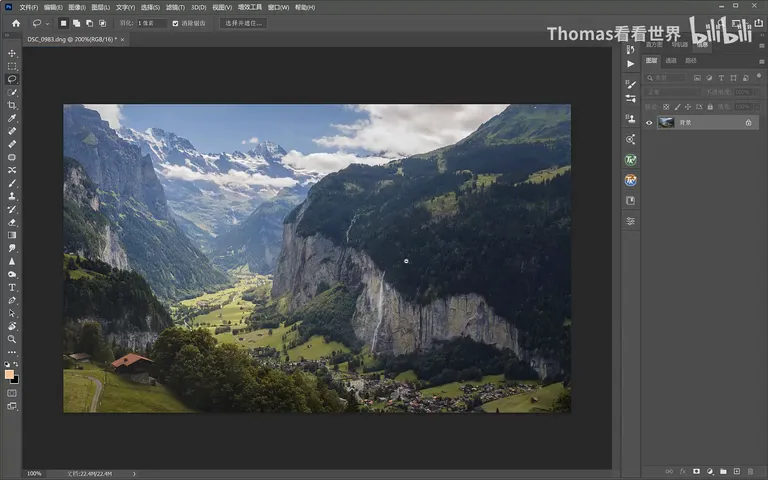Toggle lock-all padlock in Layers panel
768x480 pixels.
tap(710, 107)
